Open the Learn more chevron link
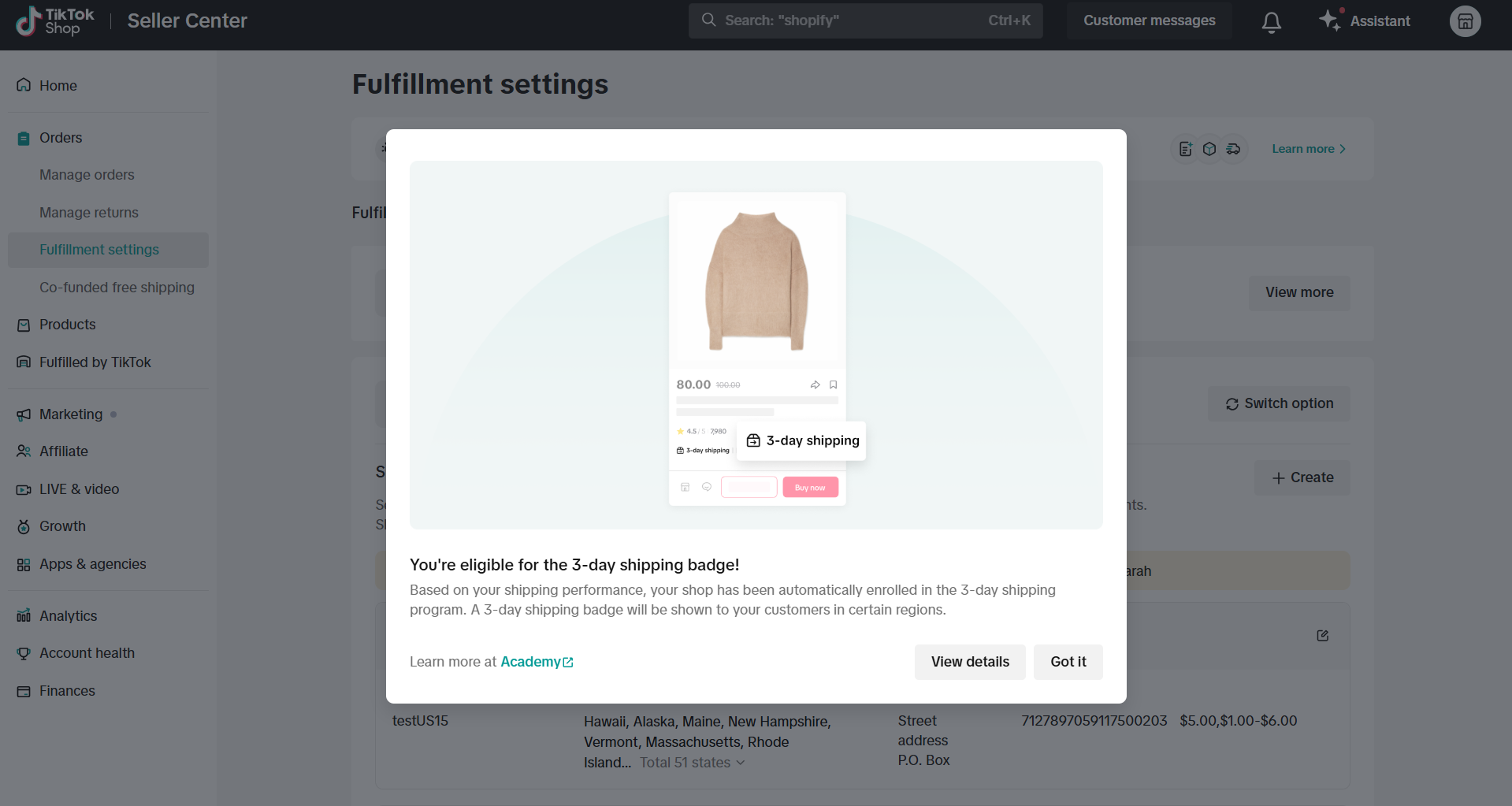 (1309, 149)
